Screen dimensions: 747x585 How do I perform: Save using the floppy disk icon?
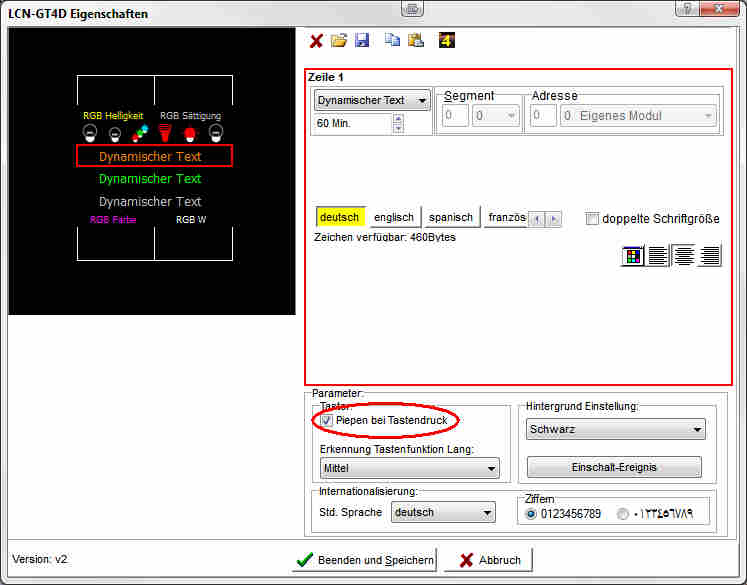(x=362, y=41)
